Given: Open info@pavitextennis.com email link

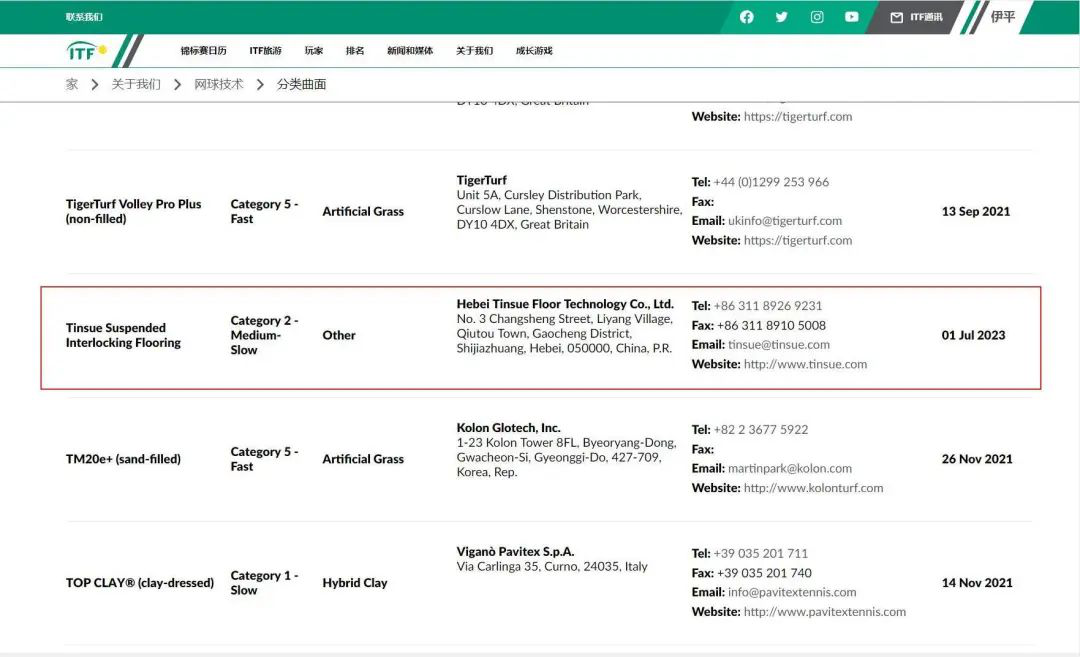Looking at the screenshot, I should 792,592.
